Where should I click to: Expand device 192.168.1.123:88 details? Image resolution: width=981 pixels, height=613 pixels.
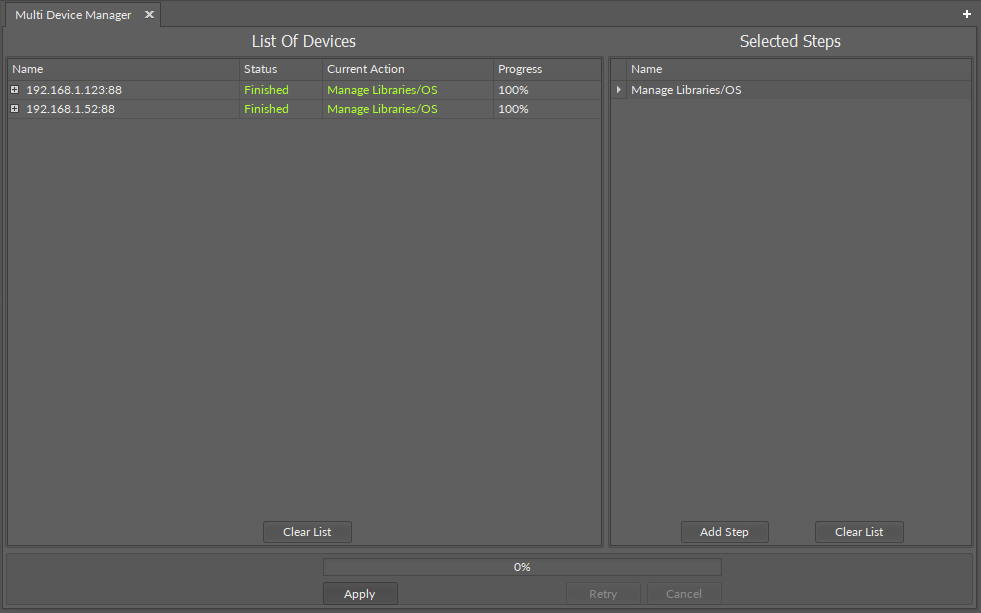pyautogui.click(x=14, y=89)
